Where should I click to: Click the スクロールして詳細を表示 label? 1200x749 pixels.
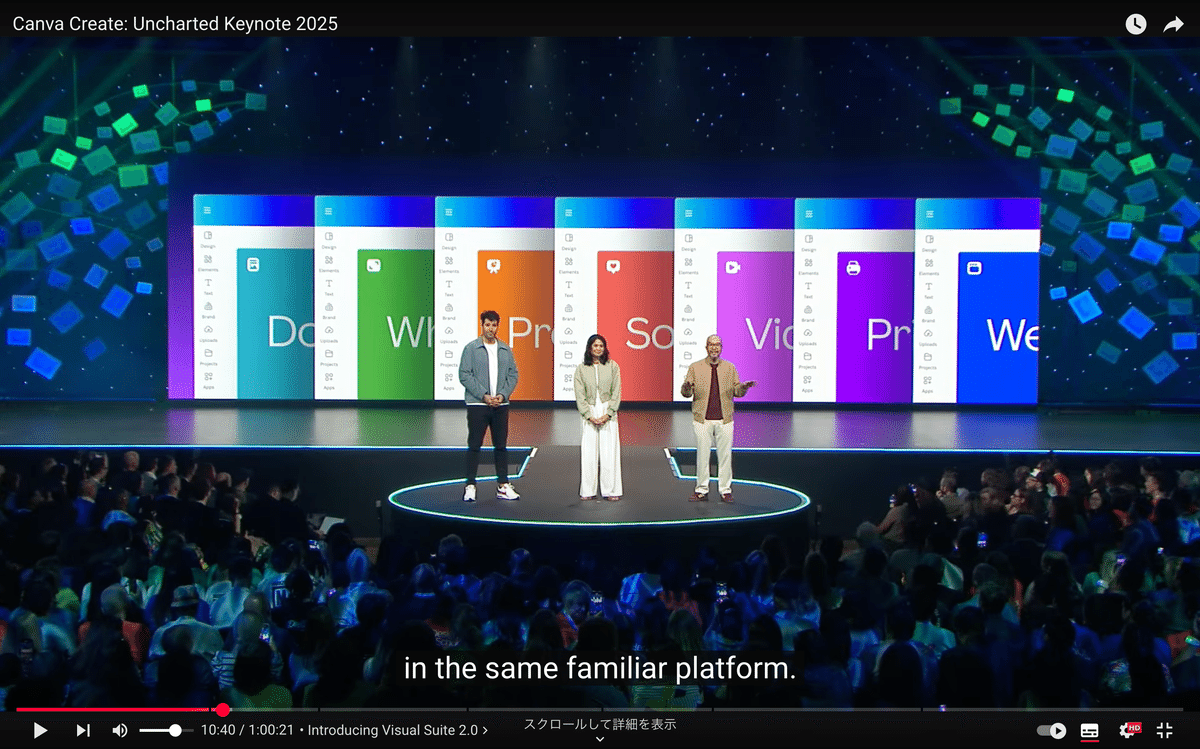click(600, 724)
